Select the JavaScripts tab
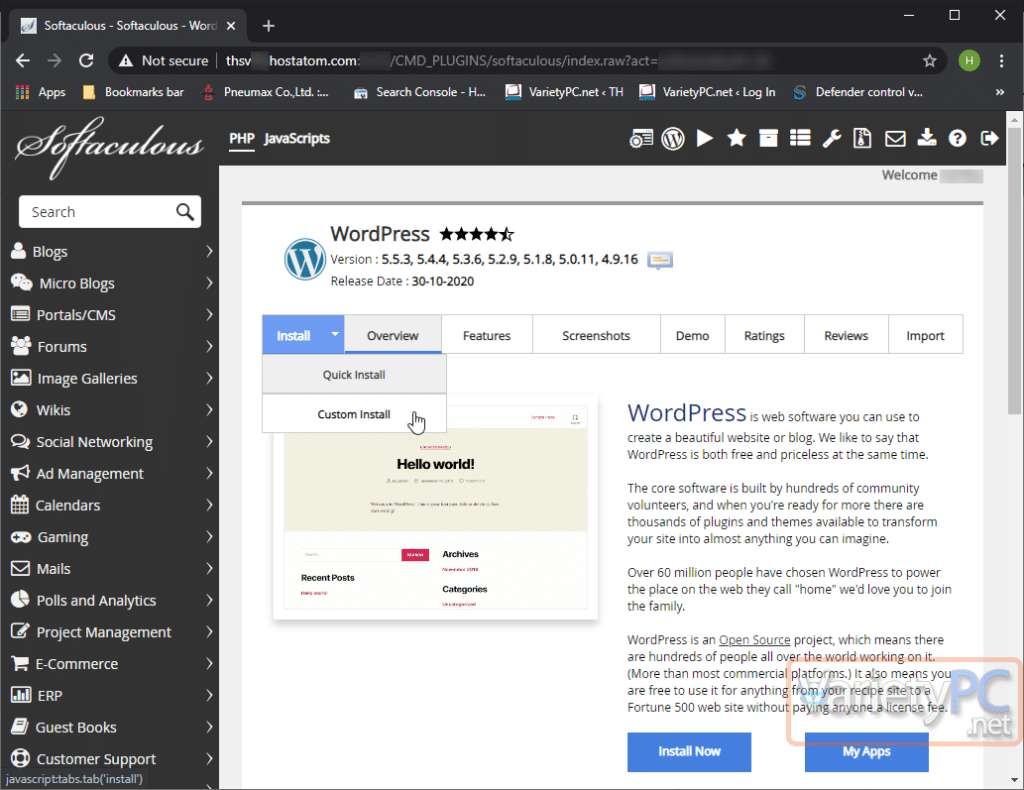1024x790 pixels. (296, 138)
